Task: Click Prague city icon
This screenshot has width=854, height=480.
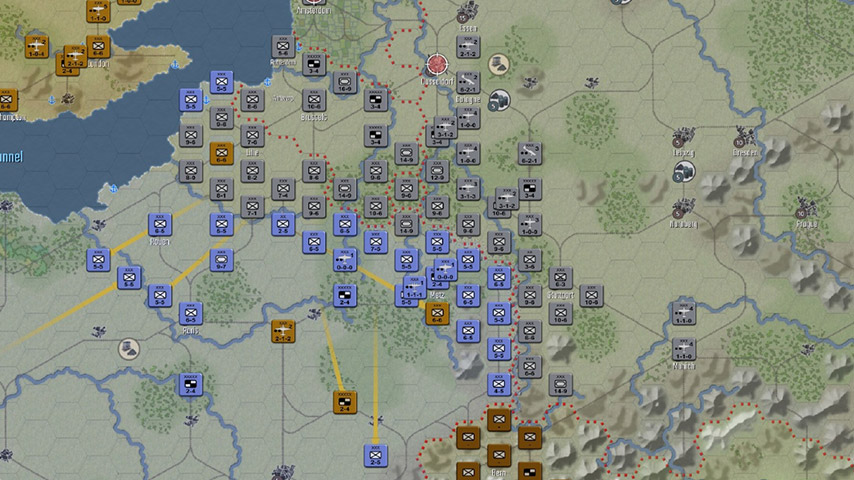Action: click(806, 208)
